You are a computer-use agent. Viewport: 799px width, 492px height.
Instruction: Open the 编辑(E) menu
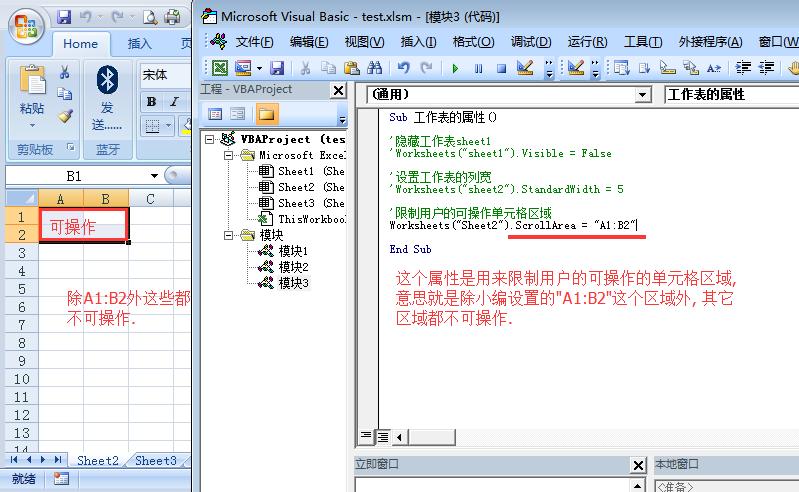coord(309,42)
